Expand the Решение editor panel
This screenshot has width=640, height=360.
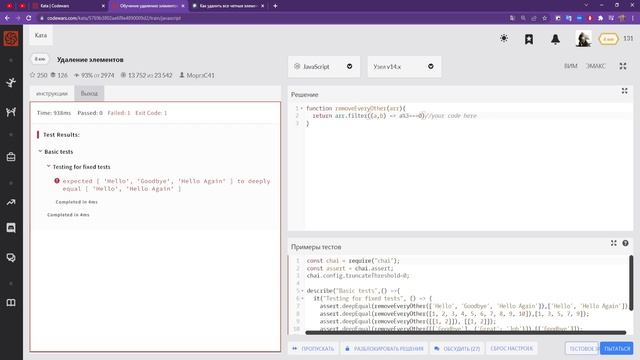coord(624,91)
